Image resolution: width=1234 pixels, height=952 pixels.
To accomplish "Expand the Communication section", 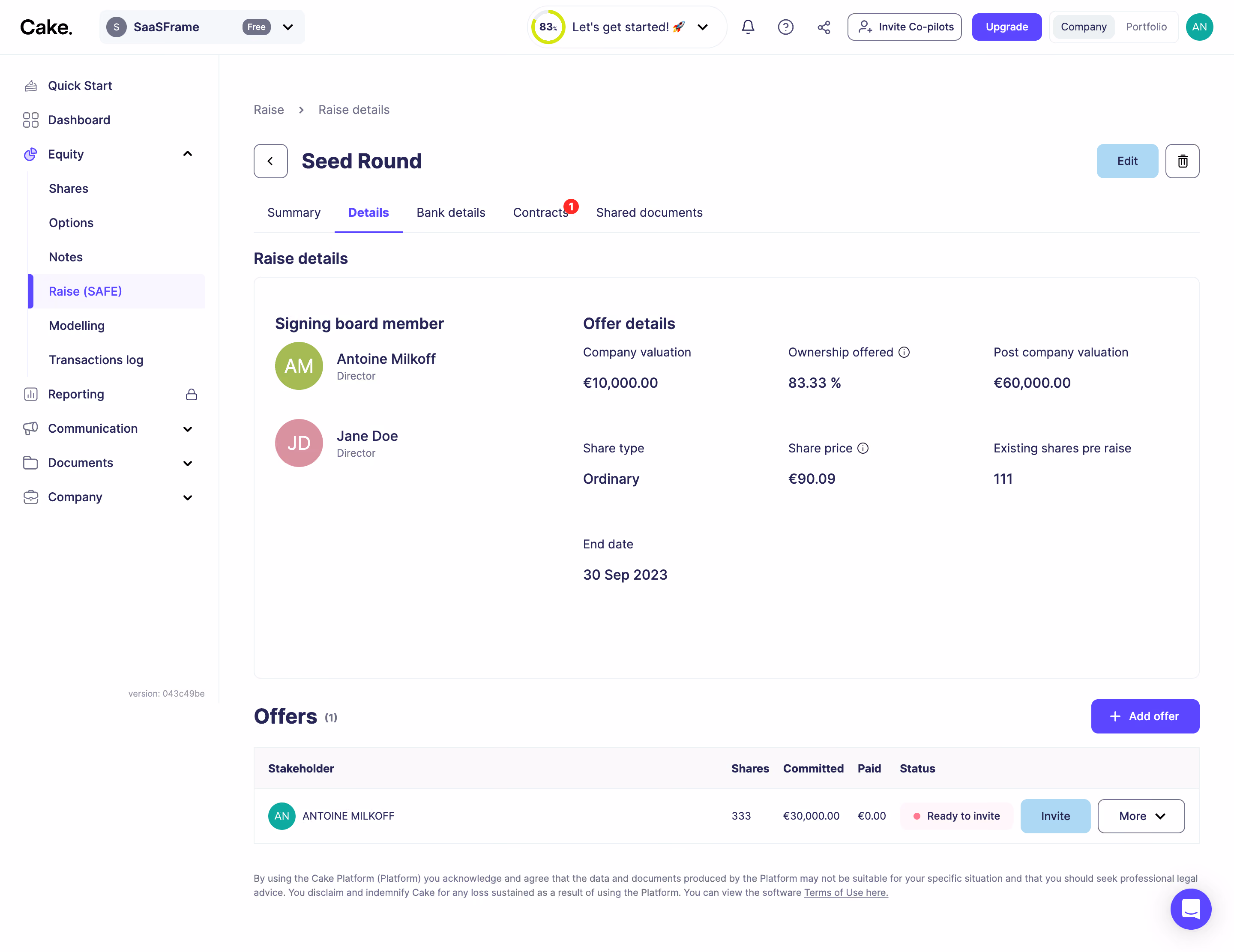I will 188,429.
